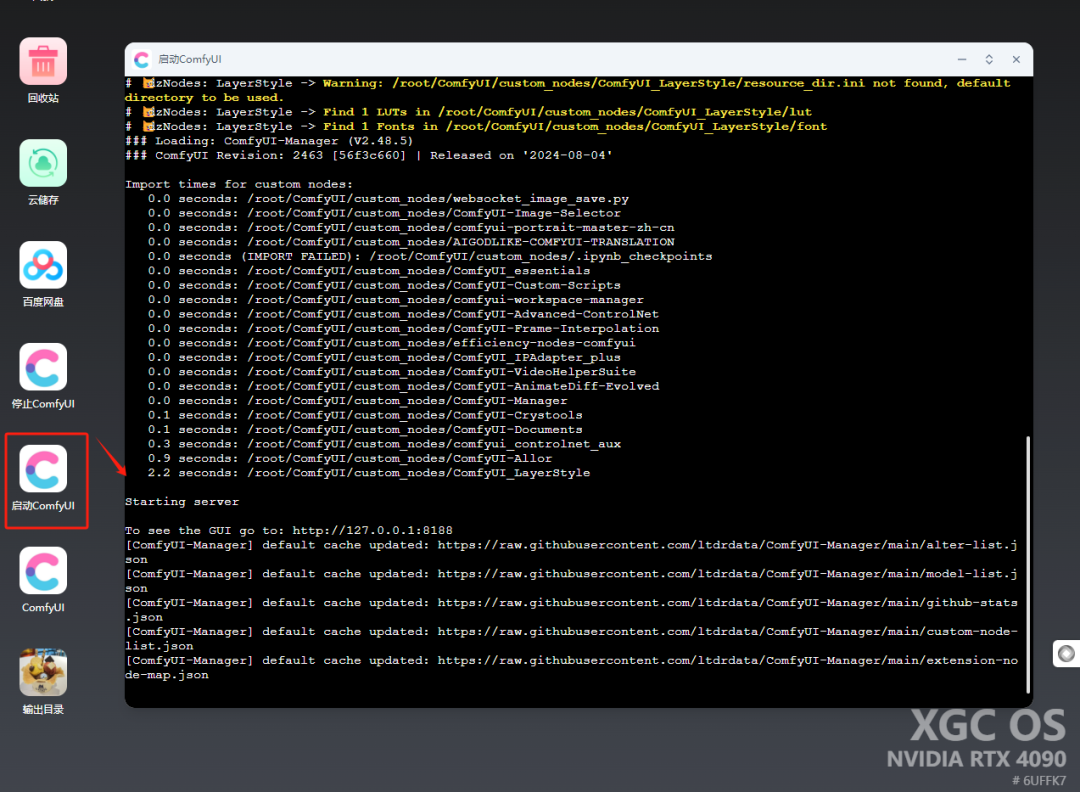1080x792 pixels.
Task: Click the ComfyUI_essentials line
Action: tap(368, 271)
